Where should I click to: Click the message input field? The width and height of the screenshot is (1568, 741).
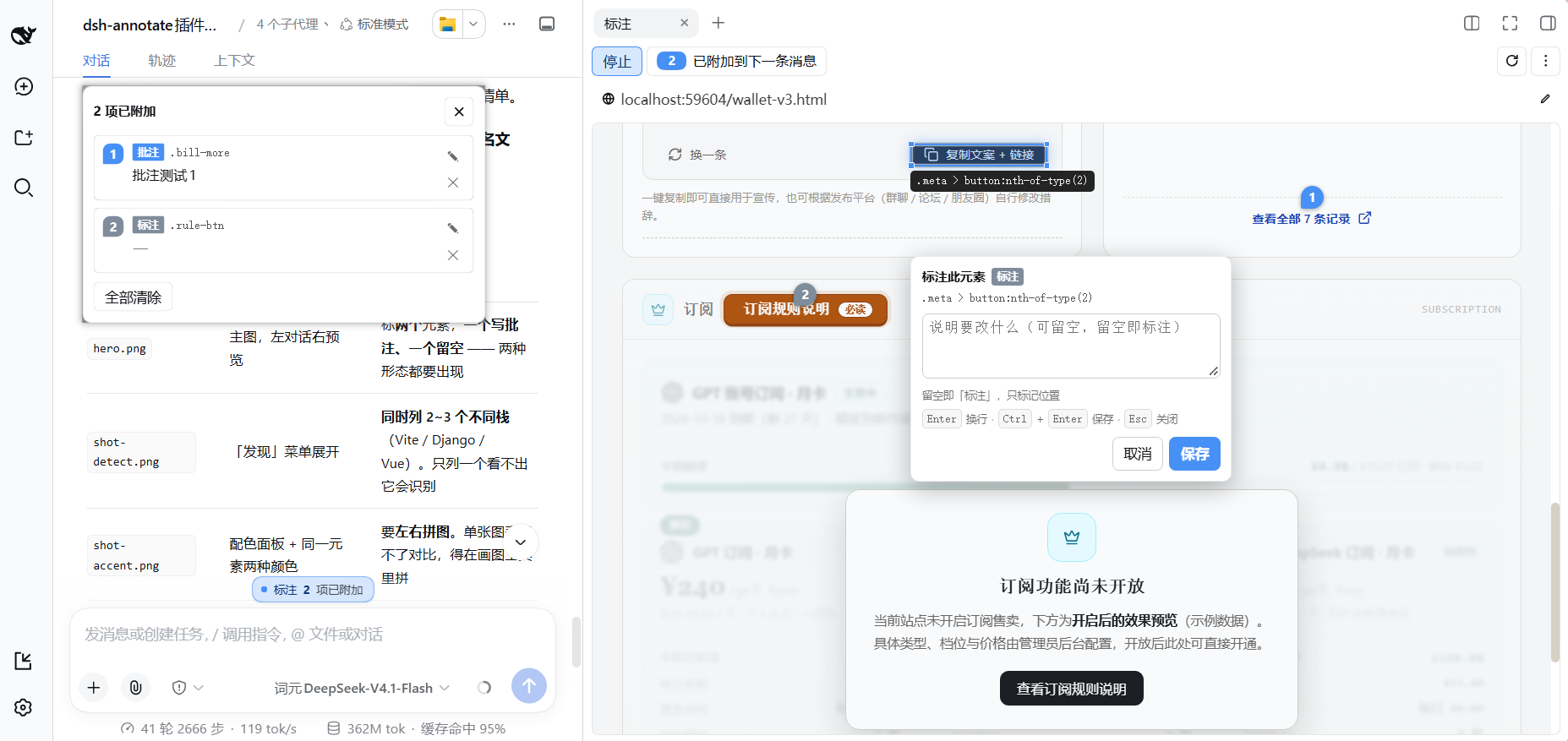[313, 635]
